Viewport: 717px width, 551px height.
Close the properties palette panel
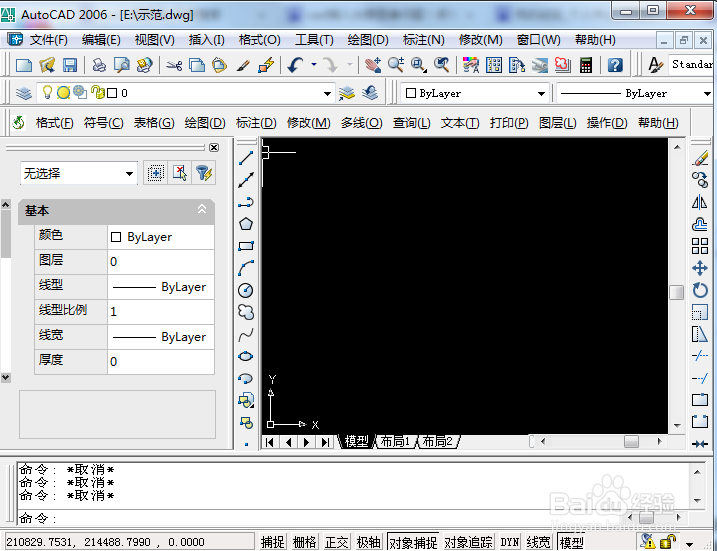[x=214, y=147]
